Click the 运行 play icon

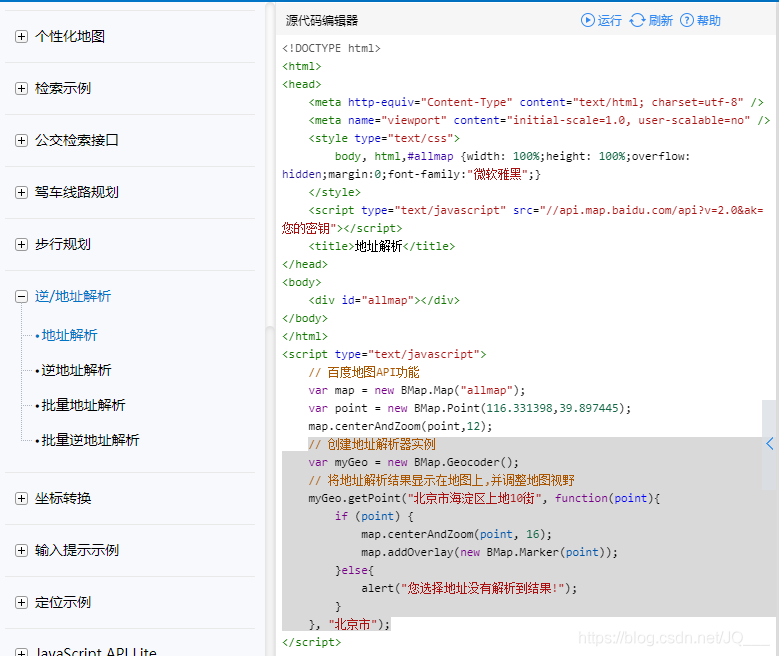588,20
